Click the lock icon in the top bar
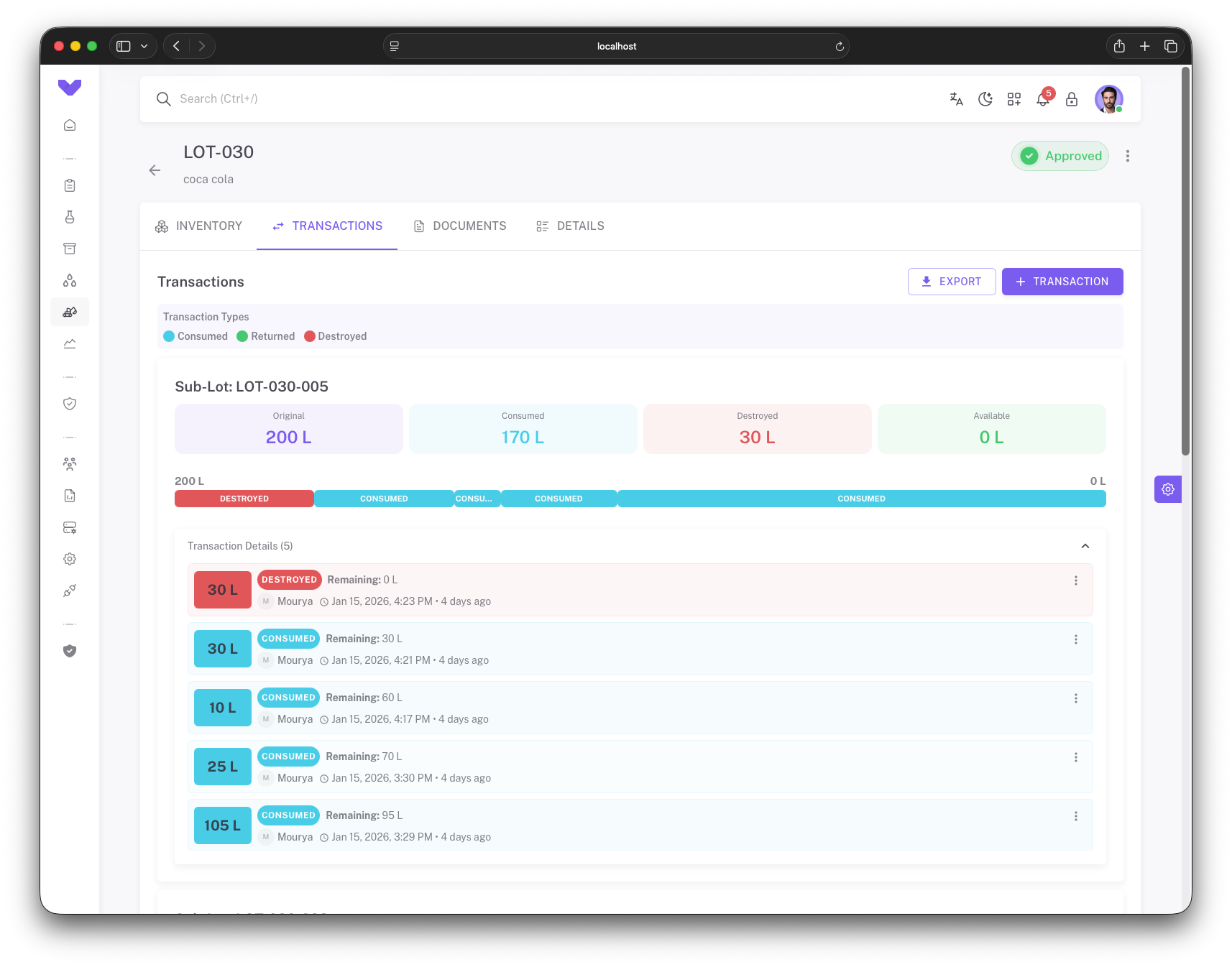1232x967 pixels. [x=1072, y=99]
